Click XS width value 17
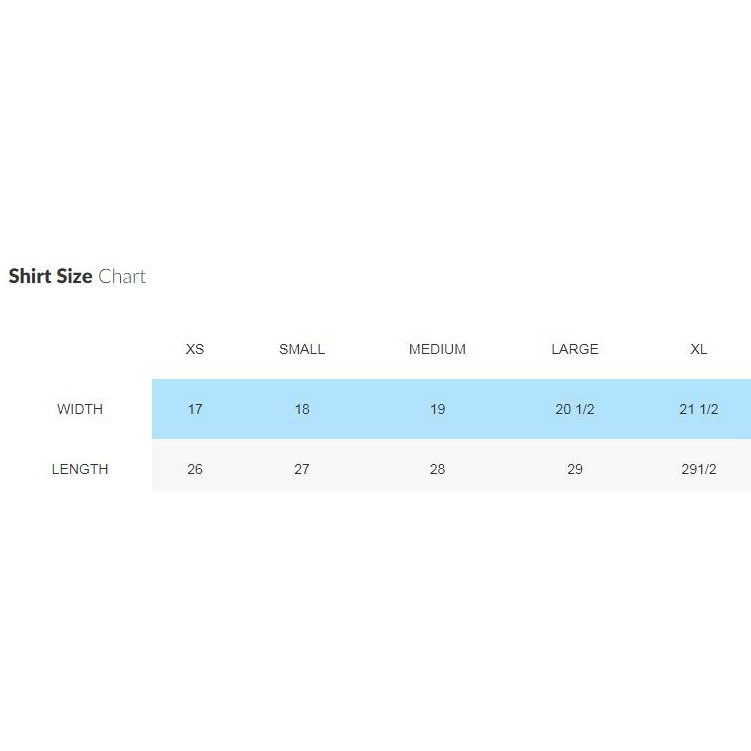This screenshot has width=751, height=751. (195, 409)
